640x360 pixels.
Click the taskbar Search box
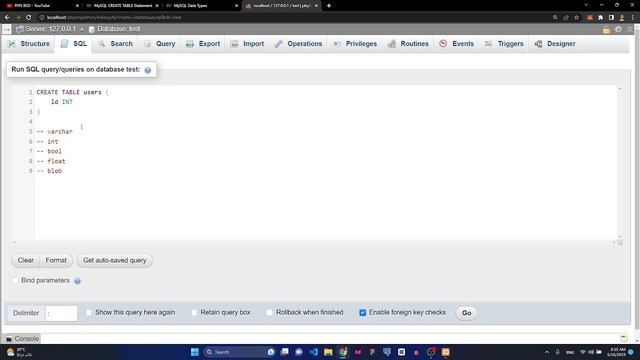pyautogui.click(x=239, y=352)
